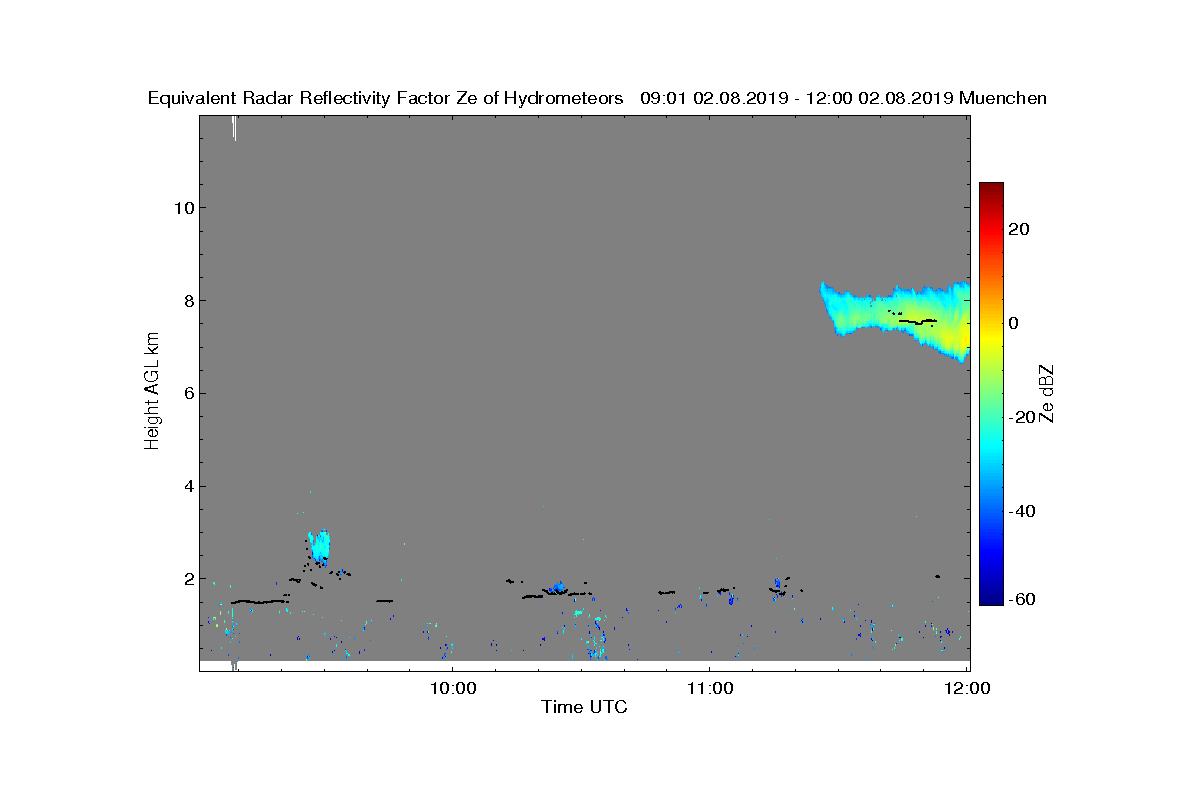Click the date range '09:01 02.08.2019 - 12:00 02.08.2019 Muenchen'
Viewport: 1200px width, 800px height.
click(x=844, y=98)
